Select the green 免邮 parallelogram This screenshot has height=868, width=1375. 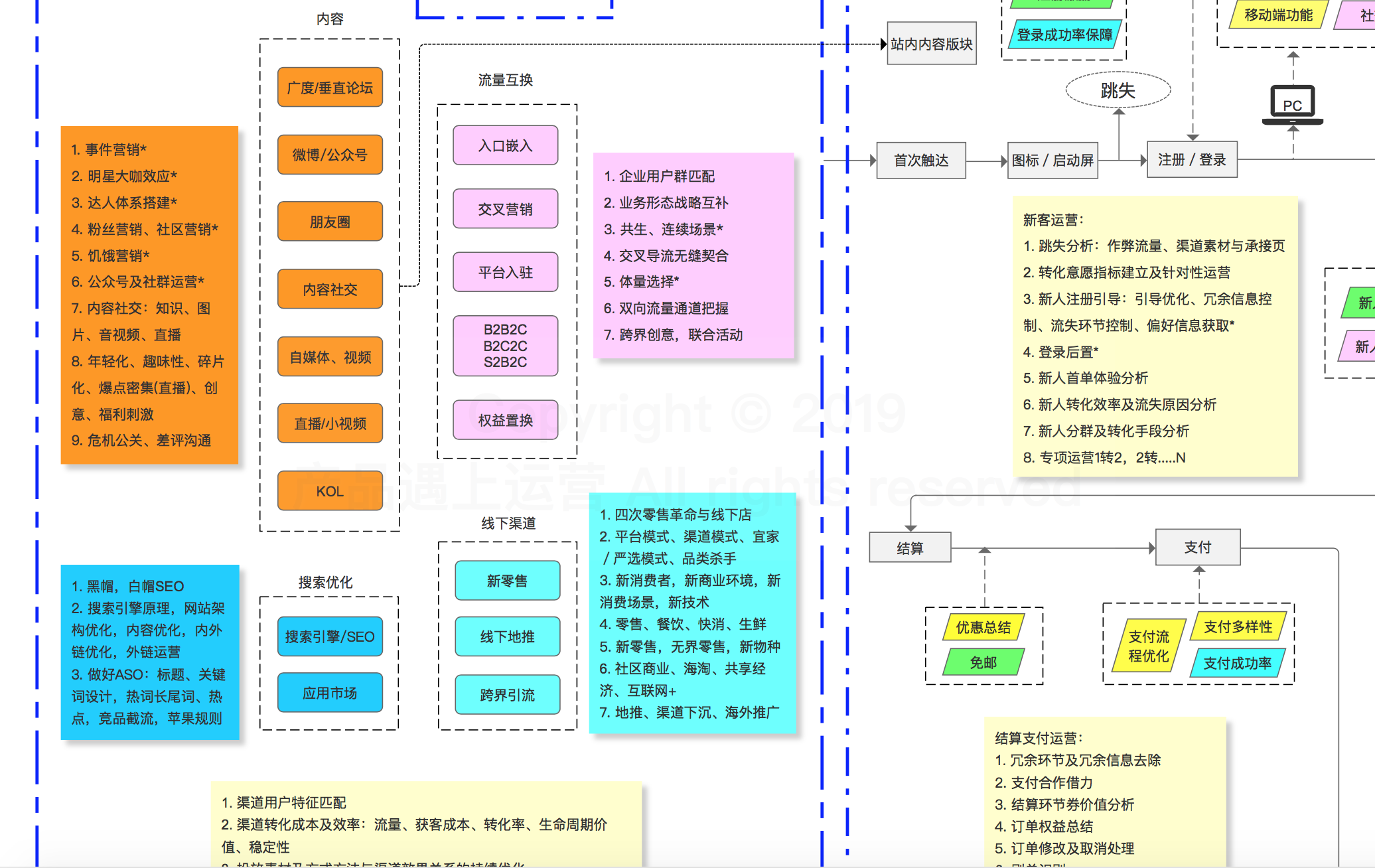(x=983, y=662)
